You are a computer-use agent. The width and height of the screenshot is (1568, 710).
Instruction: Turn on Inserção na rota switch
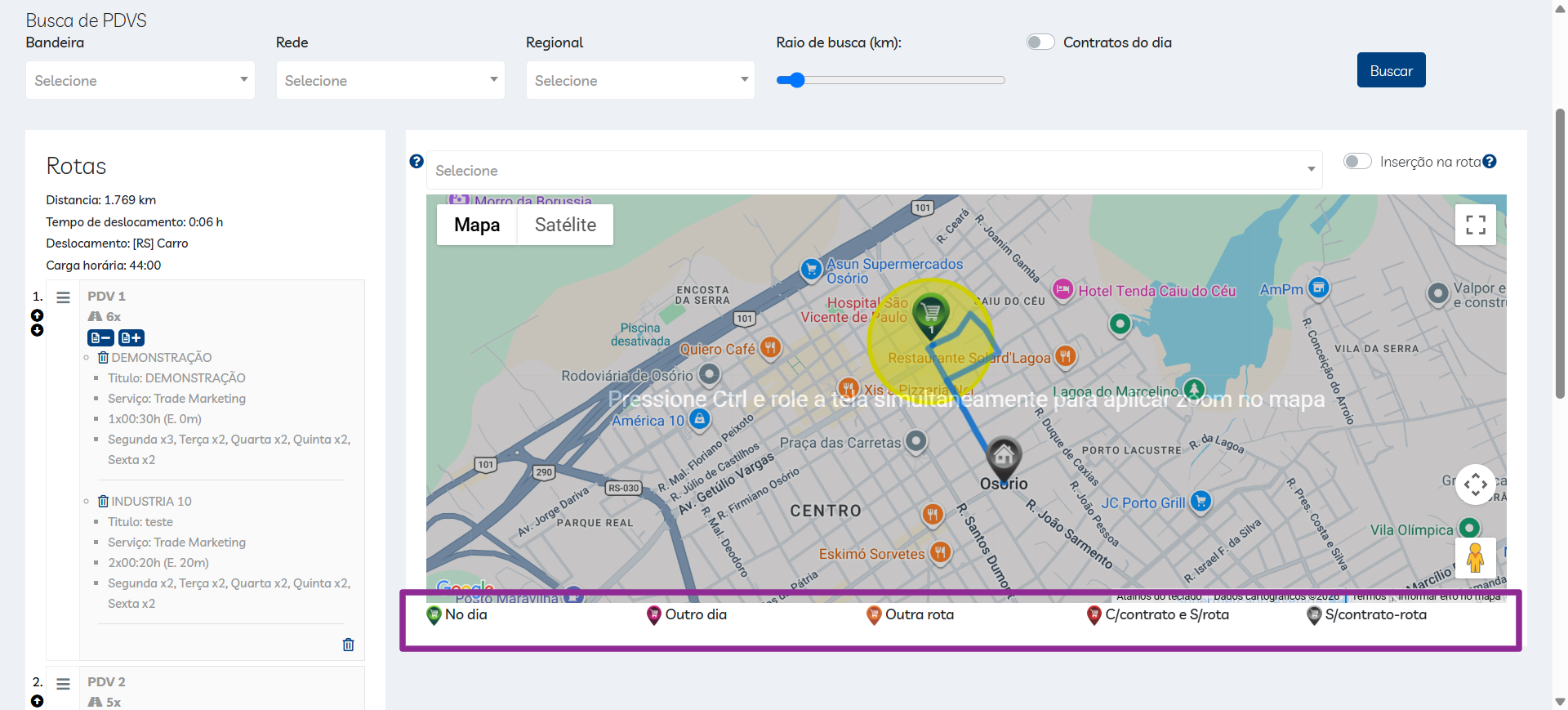pos(1356,162)
